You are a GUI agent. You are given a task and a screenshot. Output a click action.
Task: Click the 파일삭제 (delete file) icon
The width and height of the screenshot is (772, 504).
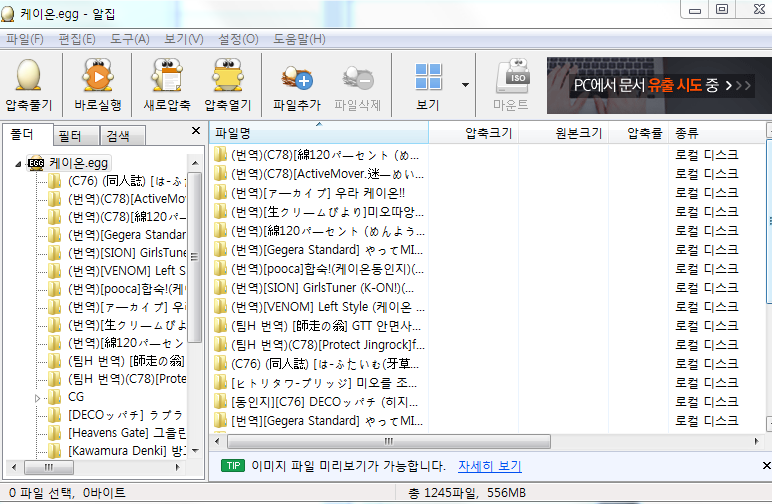357,77
